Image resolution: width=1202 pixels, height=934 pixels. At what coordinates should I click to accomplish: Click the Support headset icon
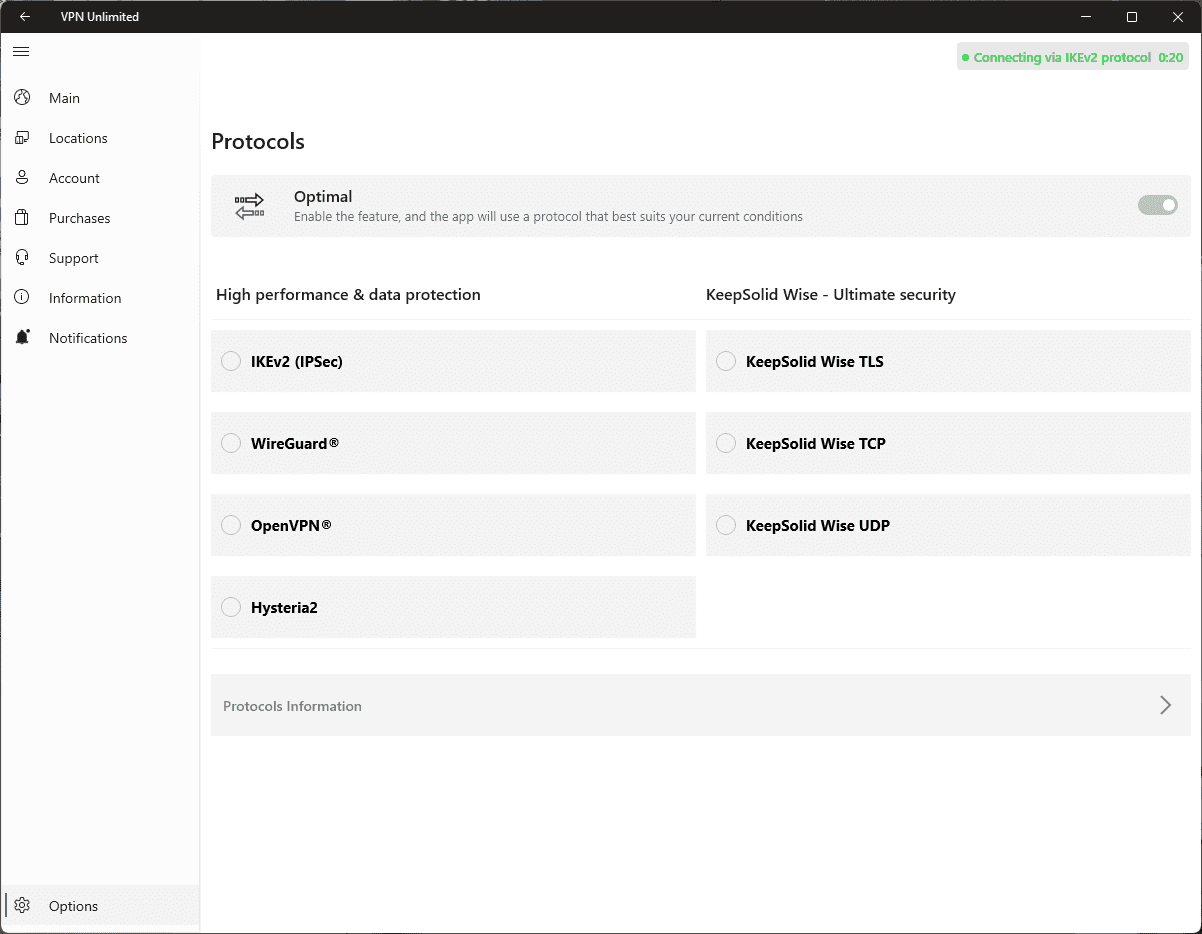(x=22, y=258)
